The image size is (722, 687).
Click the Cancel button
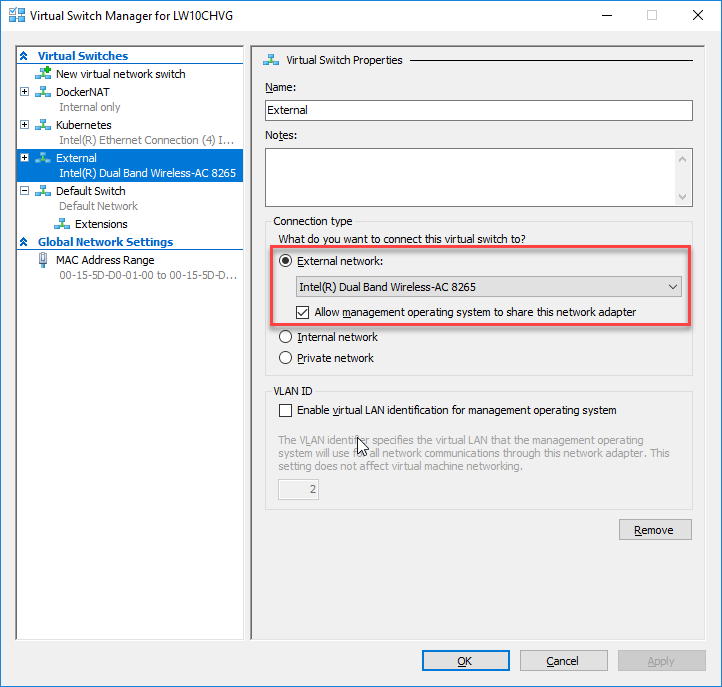click(x=564, y=661)
